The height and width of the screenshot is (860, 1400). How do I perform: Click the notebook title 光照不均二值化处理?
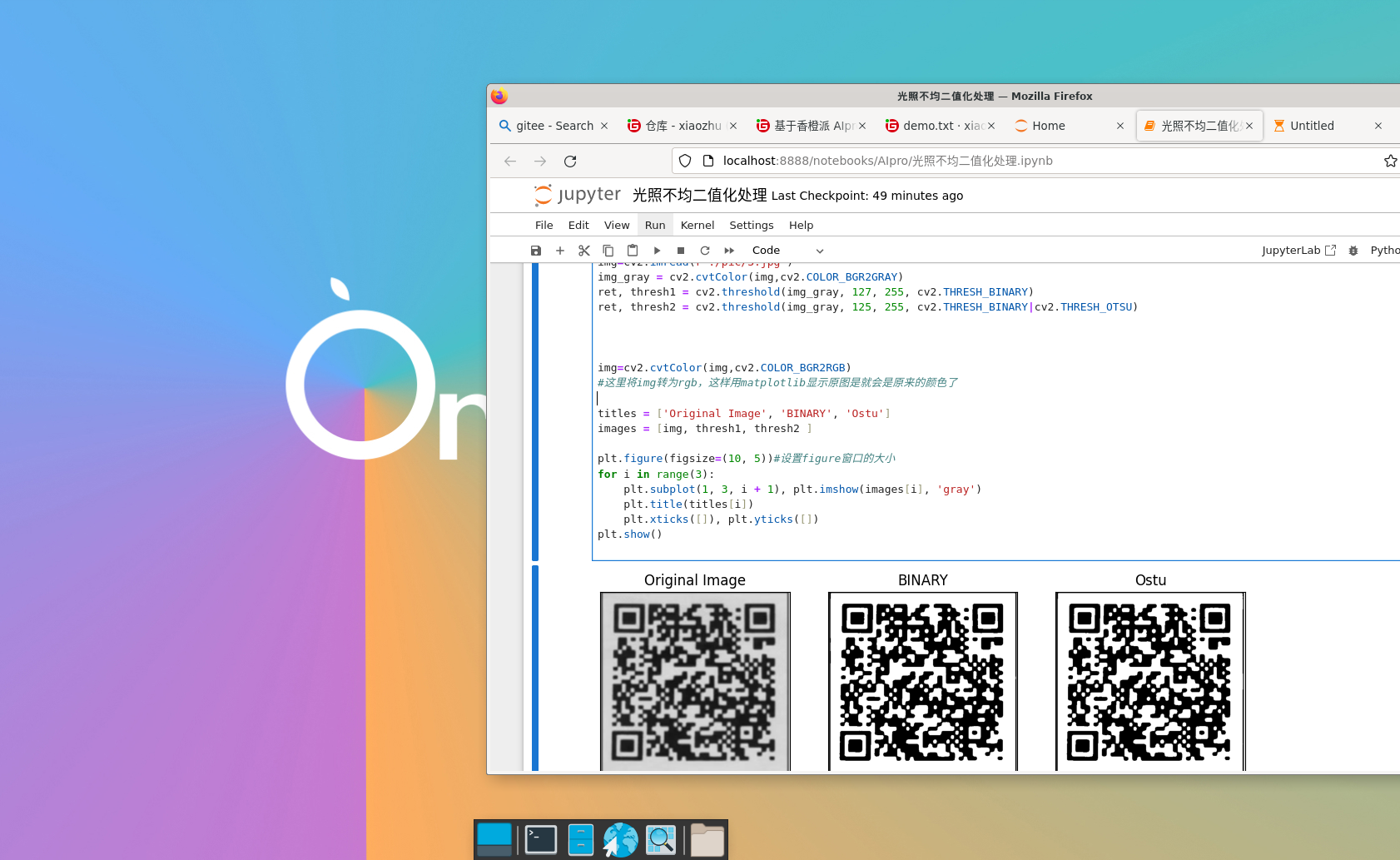click(x=699, y=195)
